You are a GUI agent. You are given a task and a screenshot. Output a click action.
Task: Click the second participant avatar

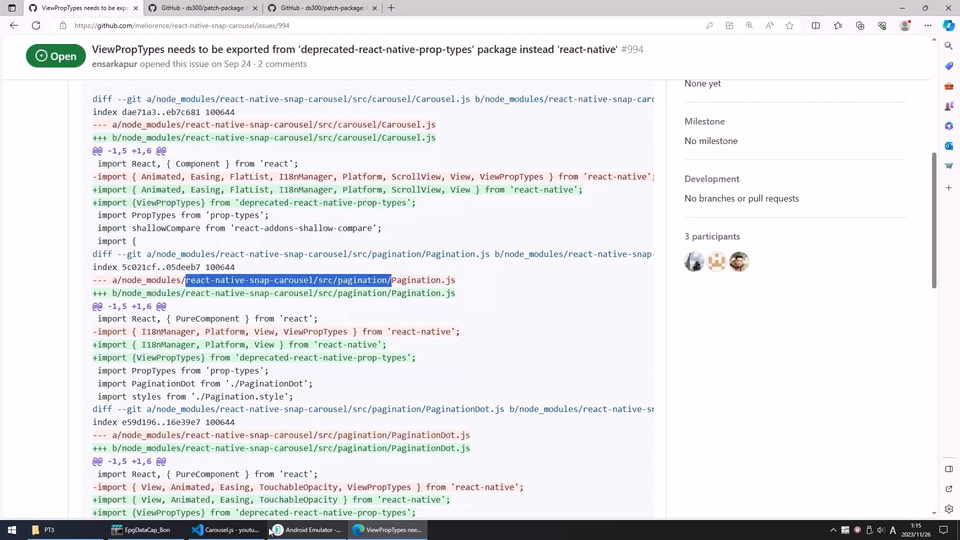717,261
